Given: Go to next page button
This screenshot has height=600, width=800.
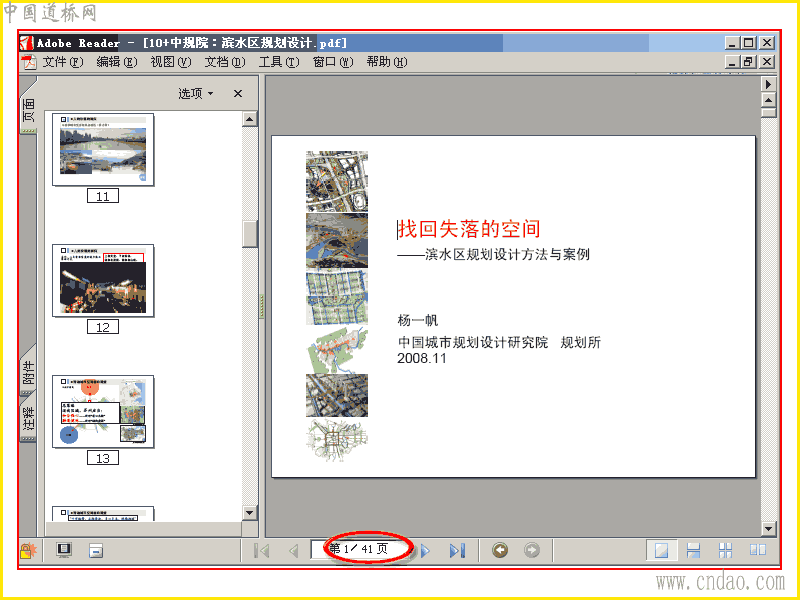Looking at the screenshot, I should [x=425, y=551].
